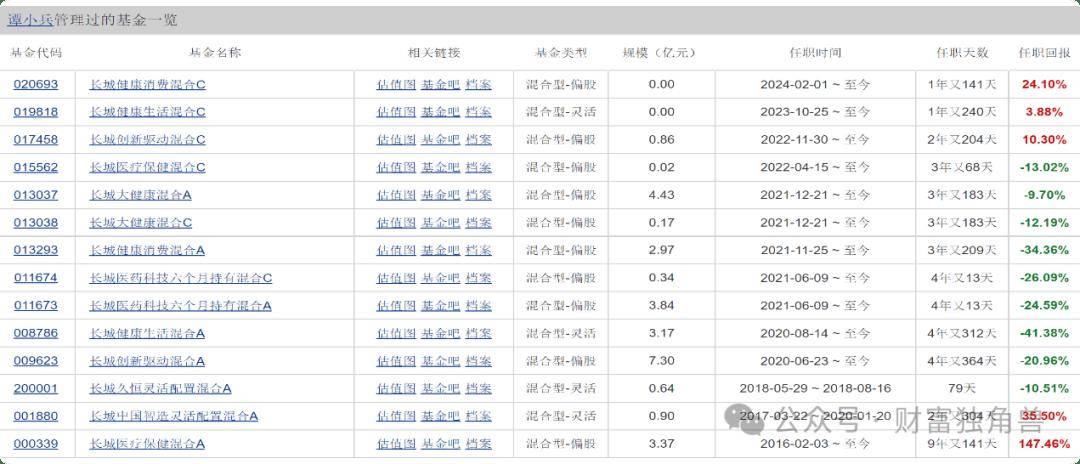
Task: Open fund 长城健康生活混合C
Action: pos(147,112)
